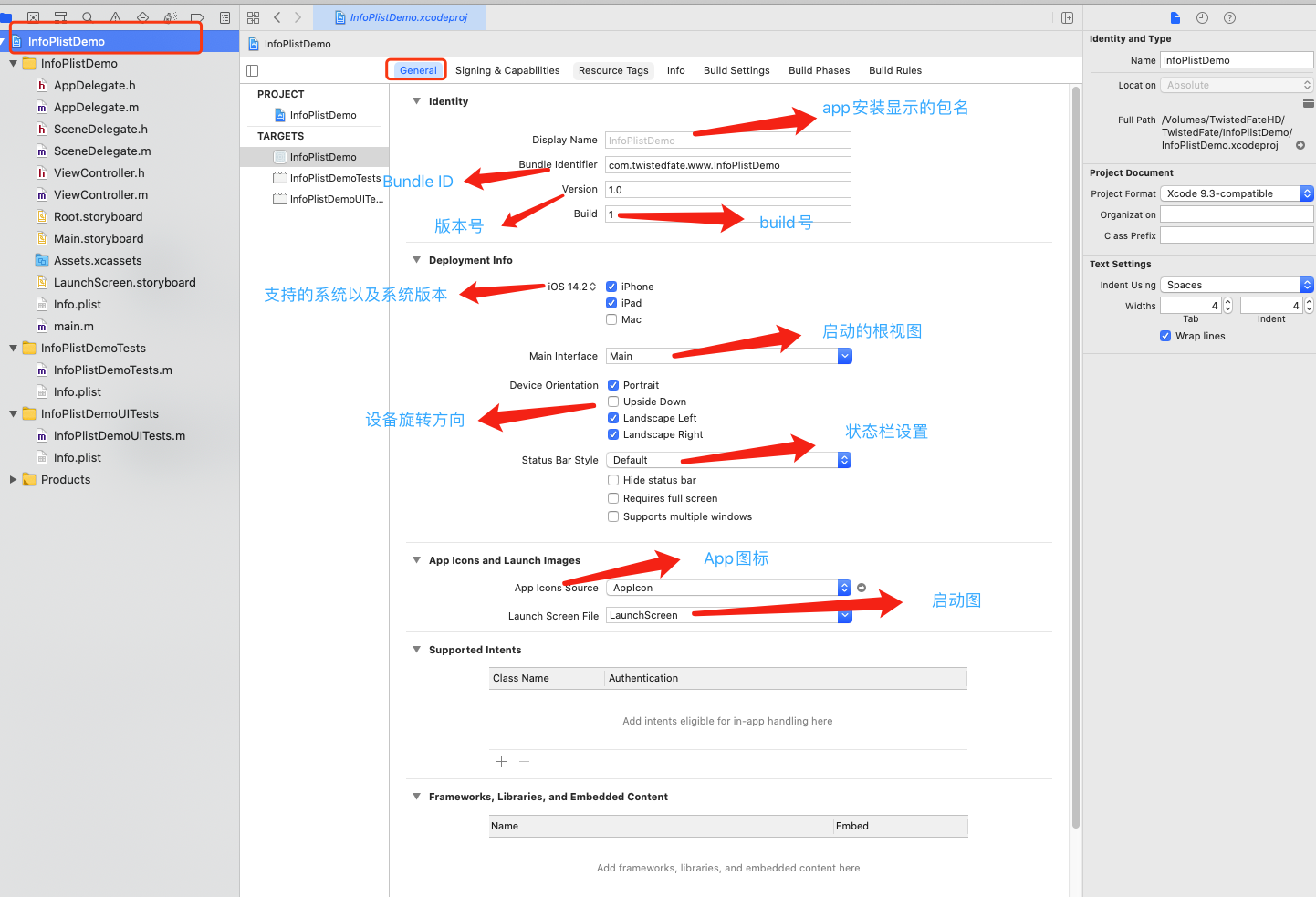Enable the Hide status bar option

(x=612, y=480)
